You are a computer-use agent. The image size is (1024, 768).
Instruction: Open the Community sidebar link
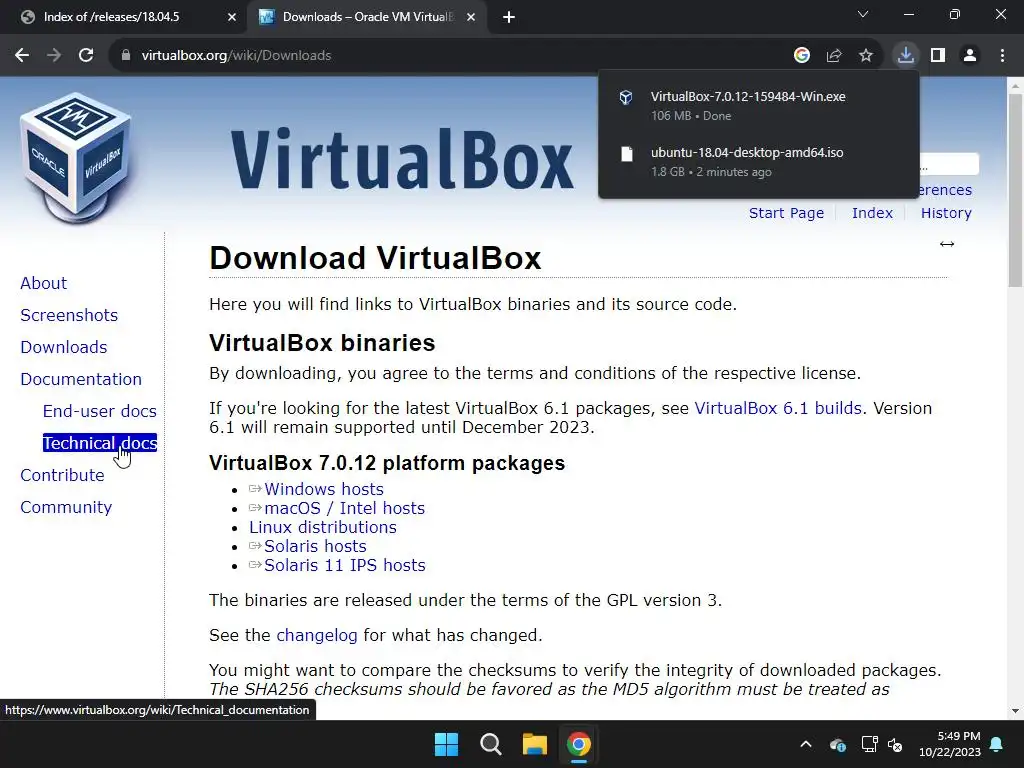pos(67,507)
